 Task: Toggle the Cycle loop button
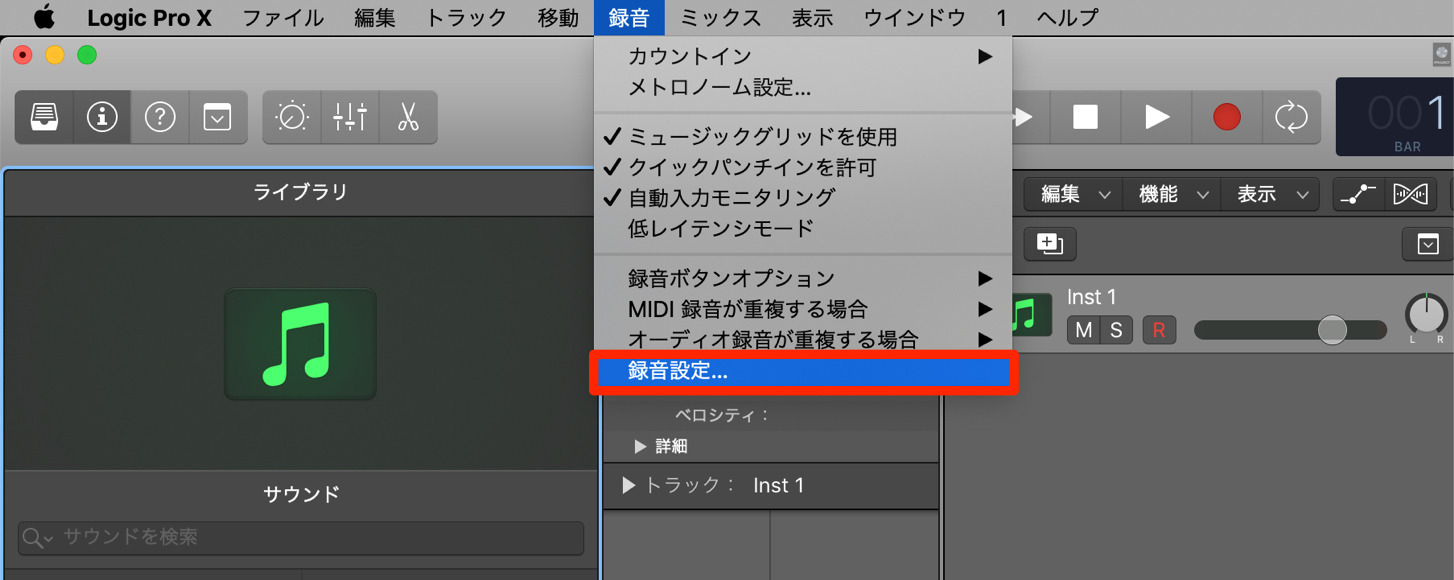pyautogui.click(x=1292, y=117)
